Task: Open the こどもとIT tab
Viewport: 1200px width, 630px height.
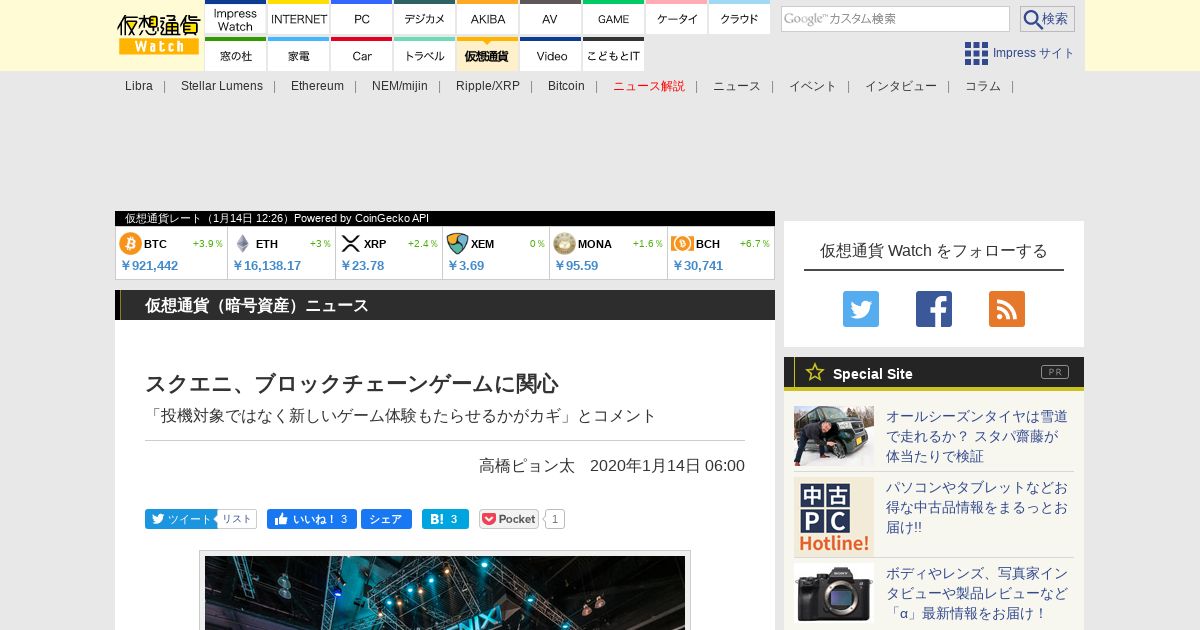Action: 613,56
